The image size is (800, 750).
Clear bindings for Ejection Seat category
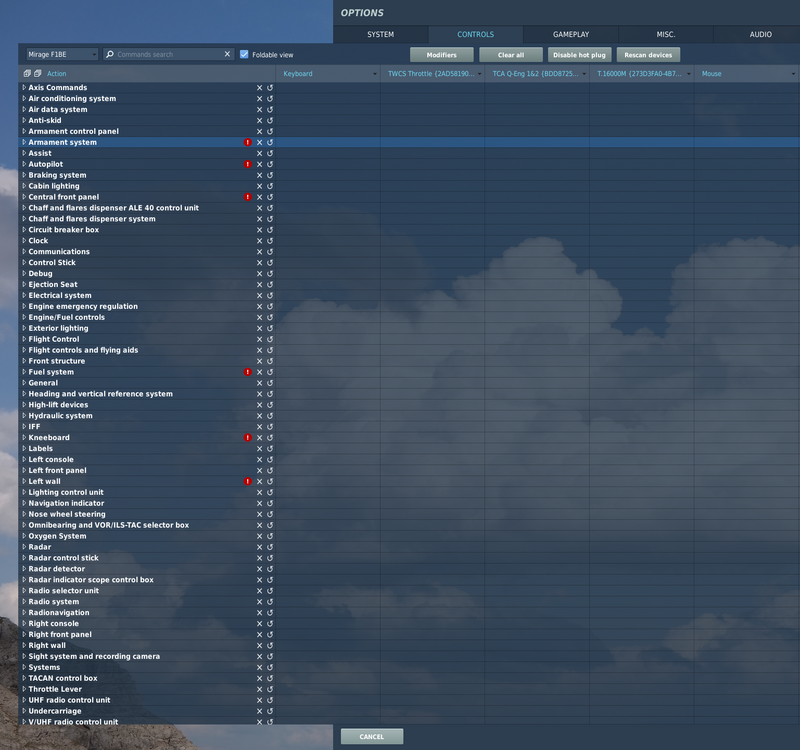259,285
